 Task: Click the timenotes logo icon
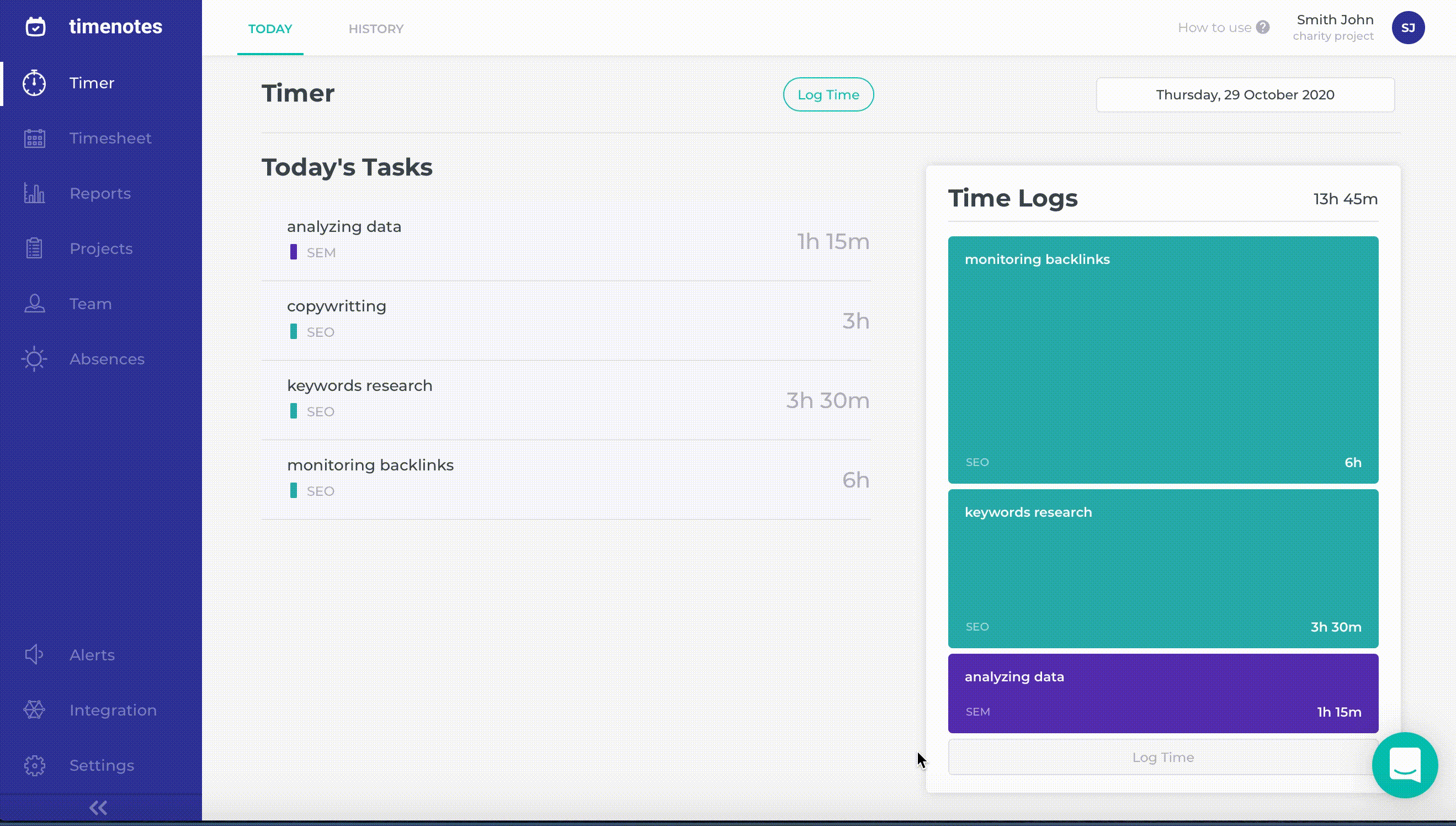tap(36, 27)
